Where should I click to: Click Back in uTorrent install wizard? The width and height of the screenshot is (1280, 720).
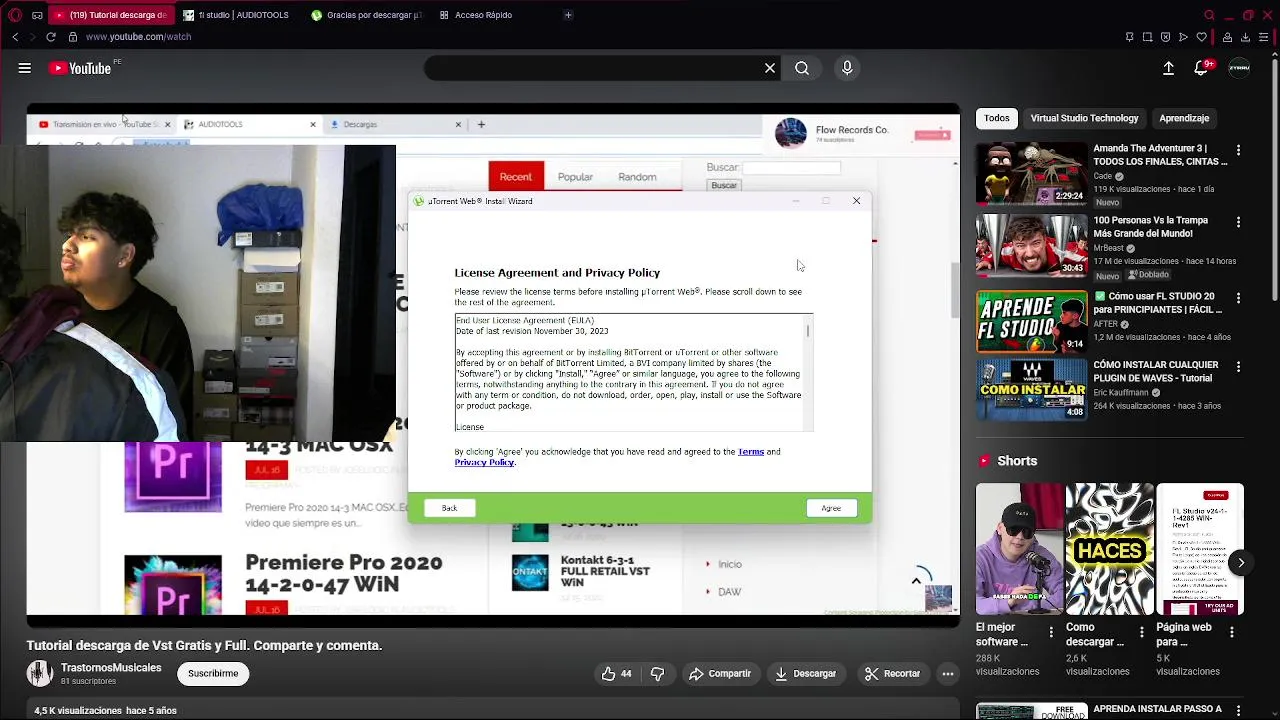449,508
